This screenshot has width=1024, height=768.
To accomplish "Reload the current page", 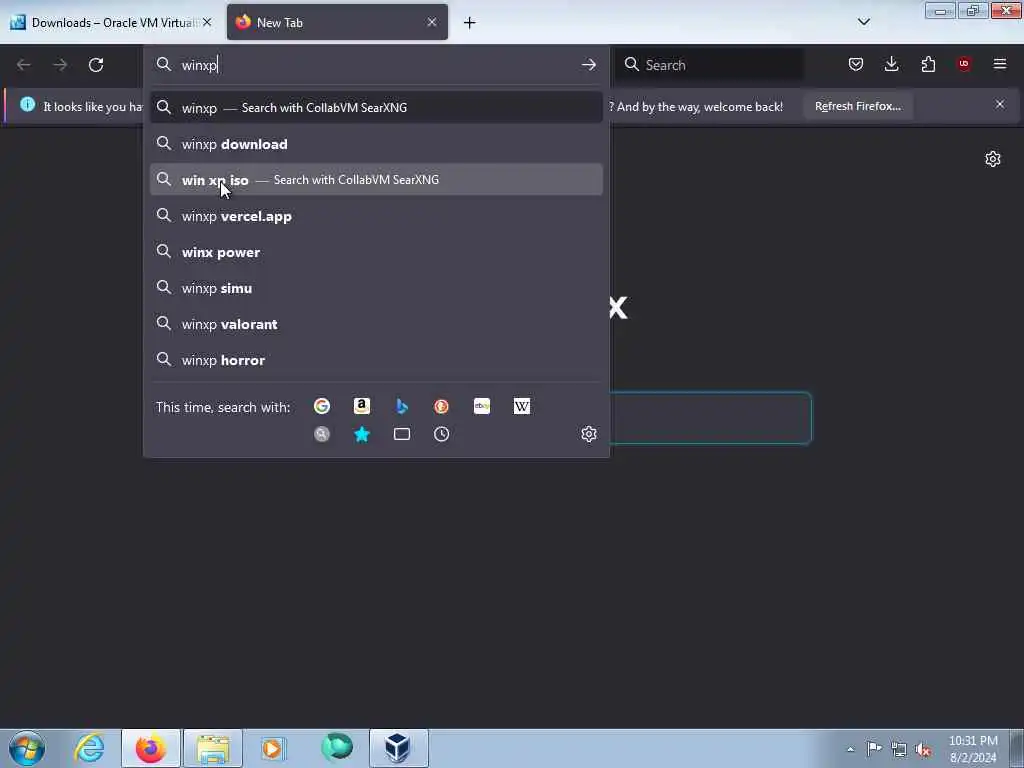I will (x=96, y=65).
